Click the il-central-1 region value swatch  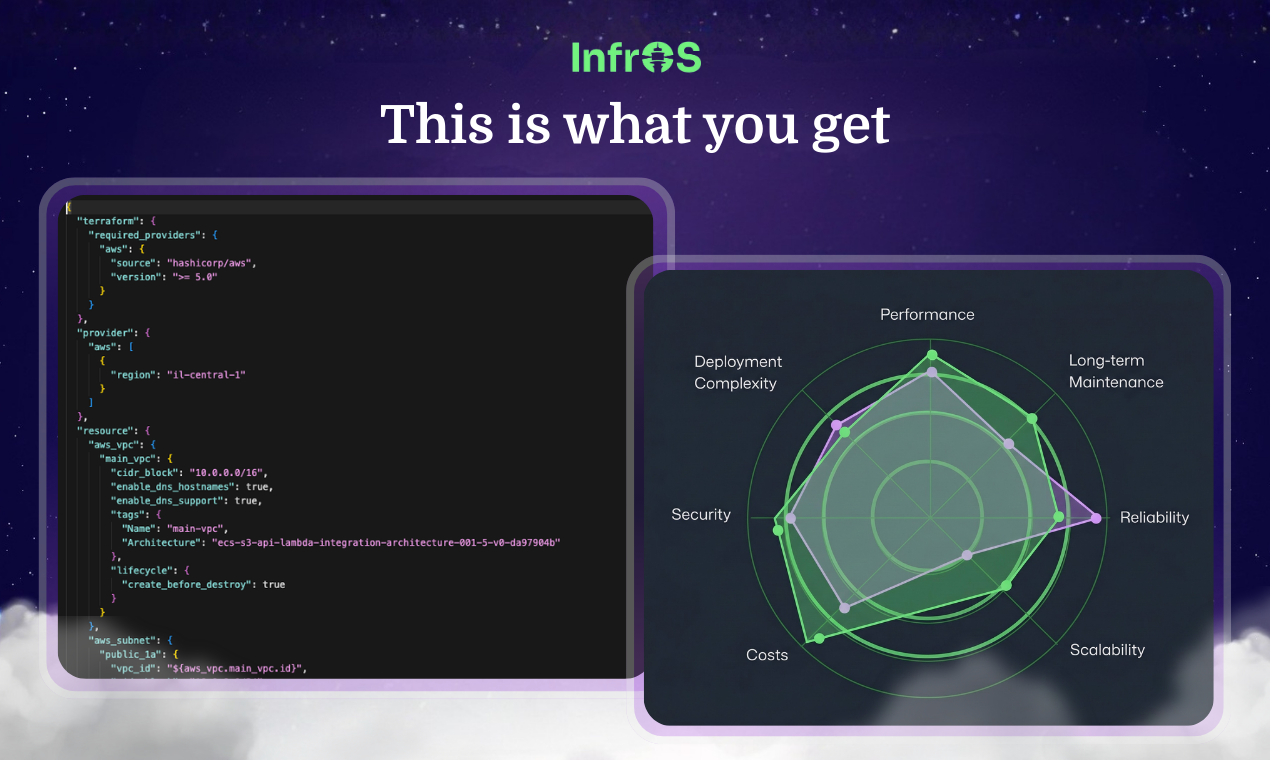(208, 374)
